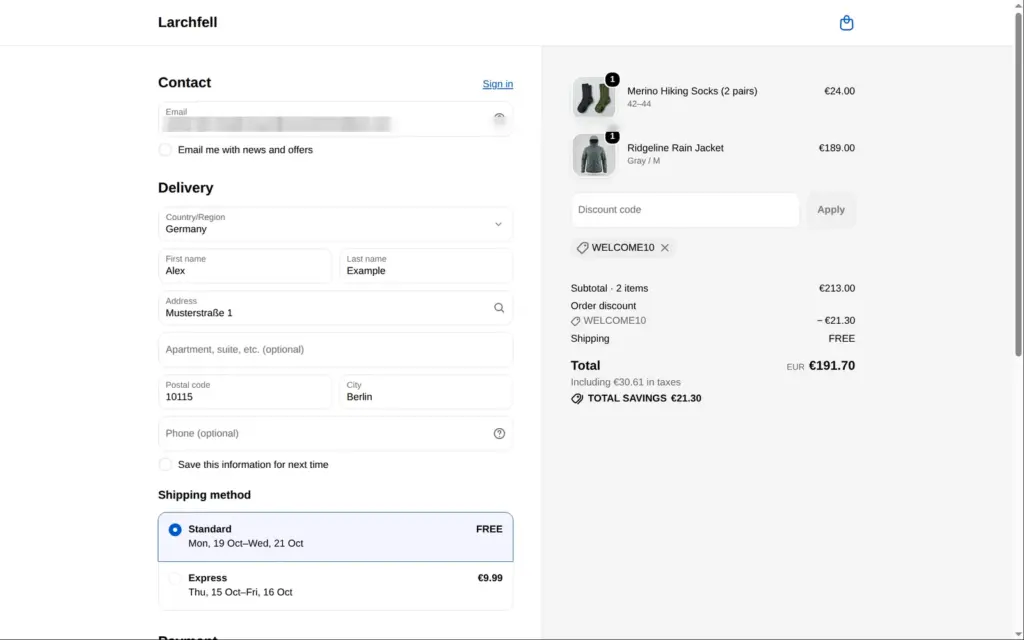Click the Including €30.61 in taxes text
Viewport: 1024px width, 640px height.
tap(626, 383)
